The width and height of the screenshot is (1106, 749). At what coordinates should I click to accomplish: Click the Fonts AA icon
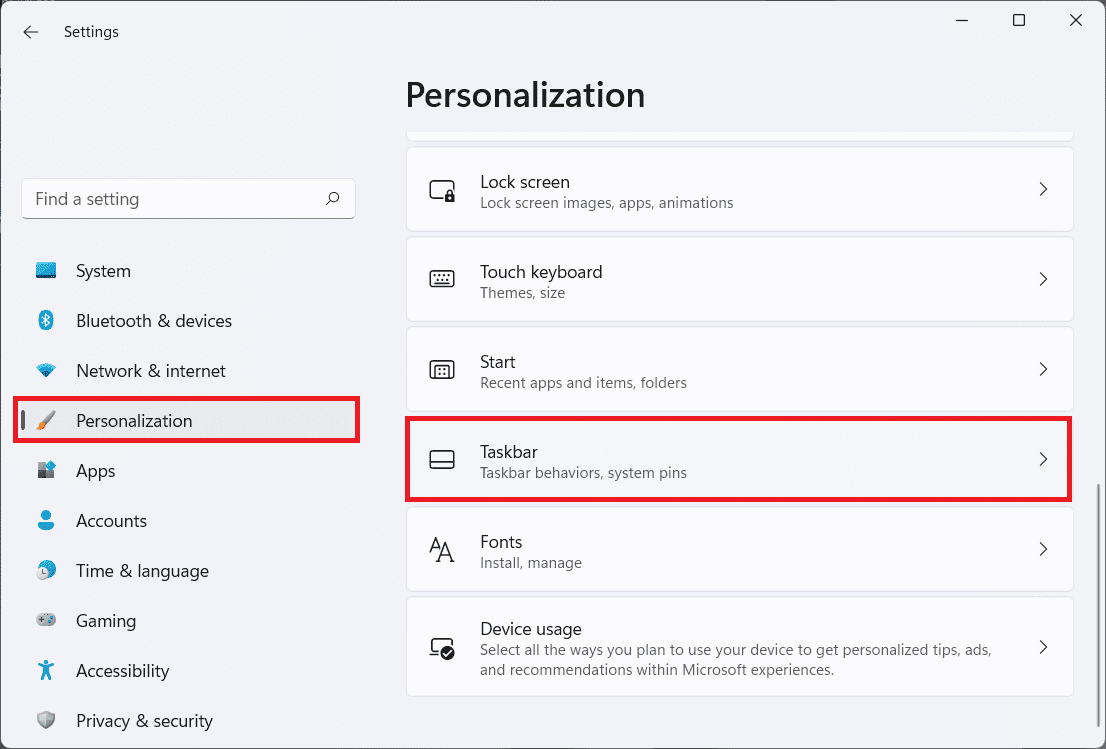[442, 549]
